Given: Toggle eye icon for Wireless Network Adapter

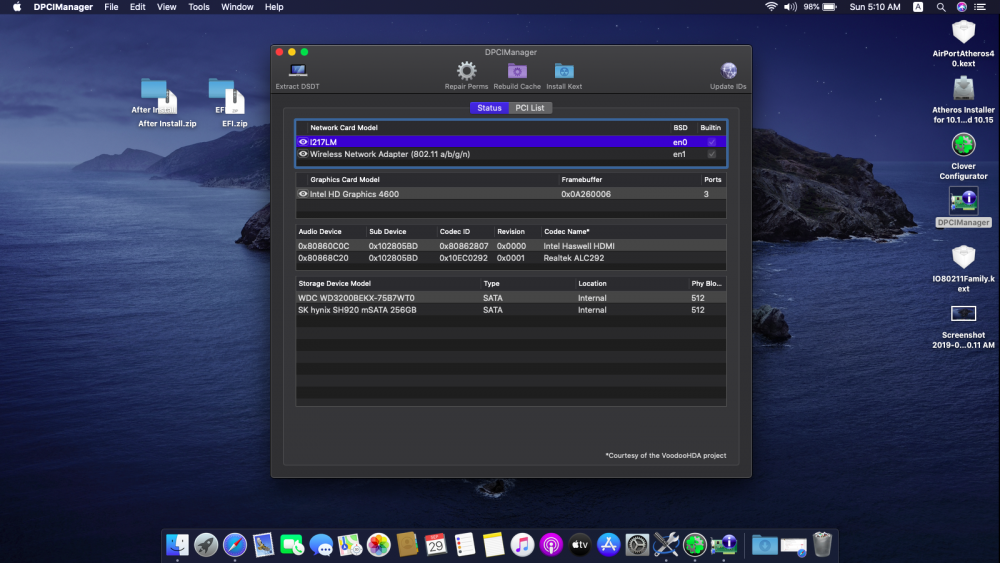Looking at the screenshot, I should tap(303, 154).
